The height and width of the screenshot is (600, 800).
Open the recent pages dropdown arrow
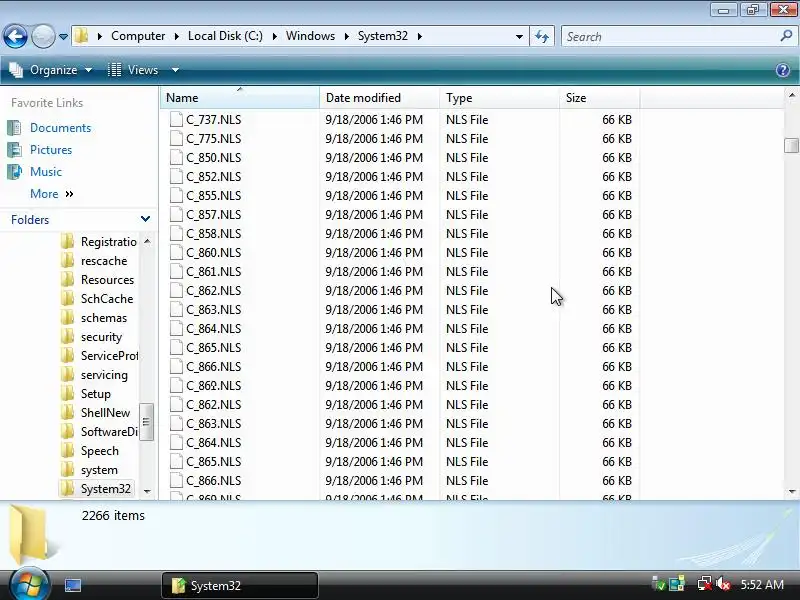click(63, 37)
